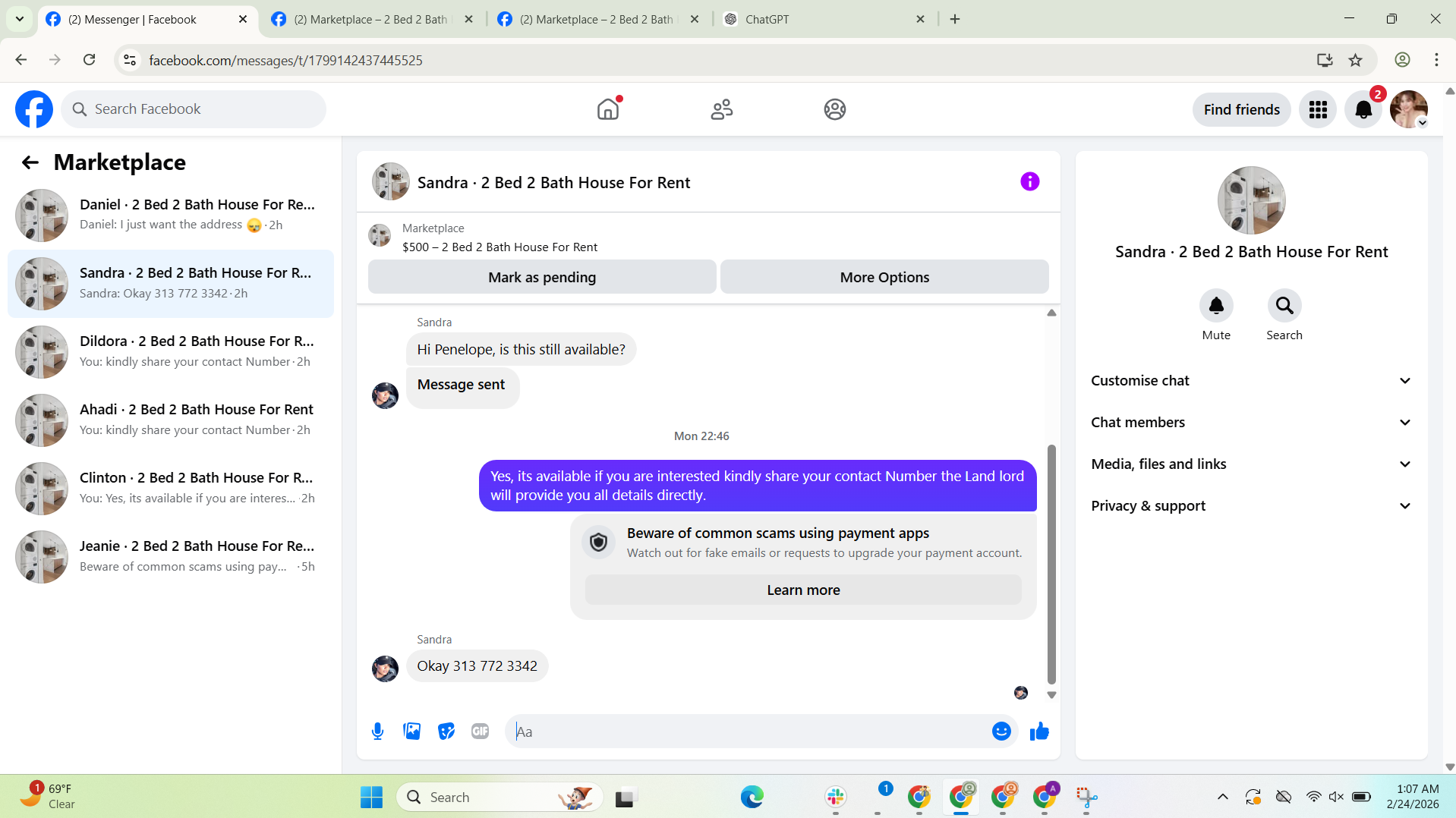This screenshot has width=1456, height=818.
Task: Click Learn more about scams
Action: (803, 590)
